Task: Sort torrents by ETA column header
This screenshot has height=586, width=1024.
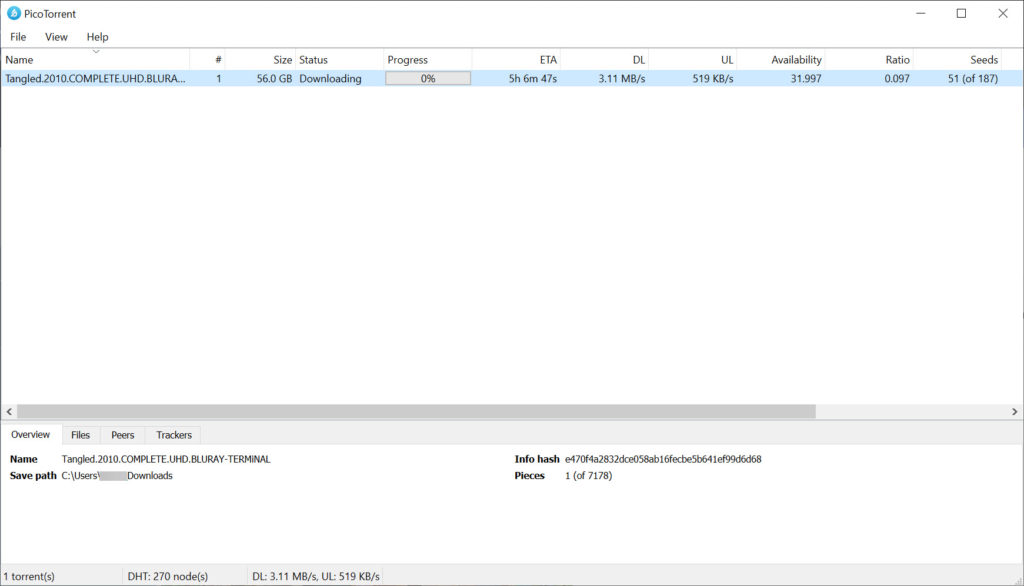Action: coord(516,59)
